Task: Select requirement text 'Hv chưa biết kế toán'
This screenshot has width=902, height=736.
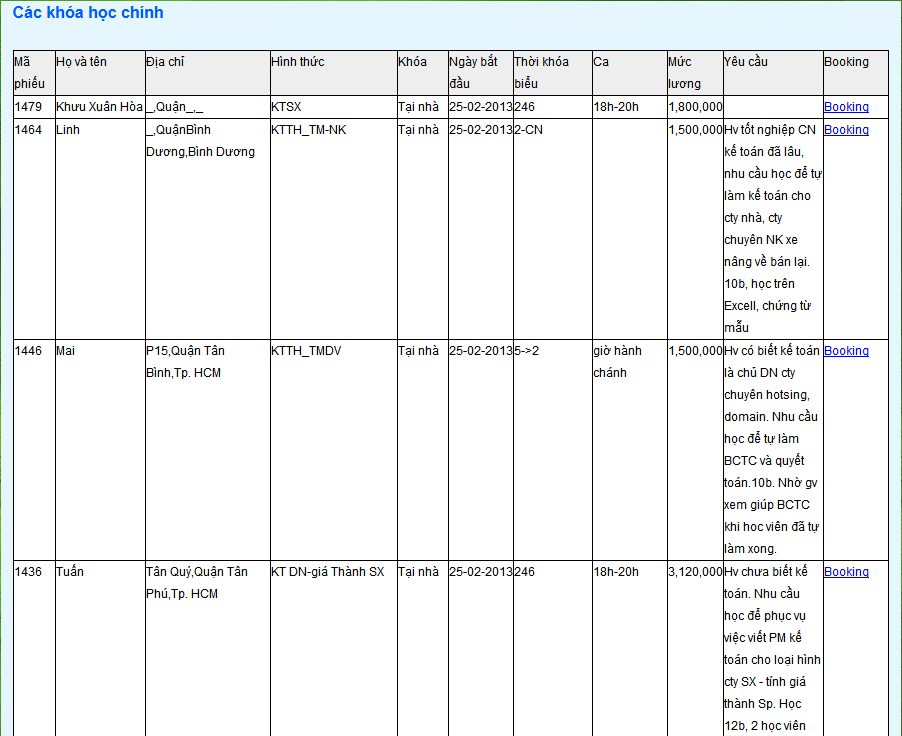Action: (766, 583)
